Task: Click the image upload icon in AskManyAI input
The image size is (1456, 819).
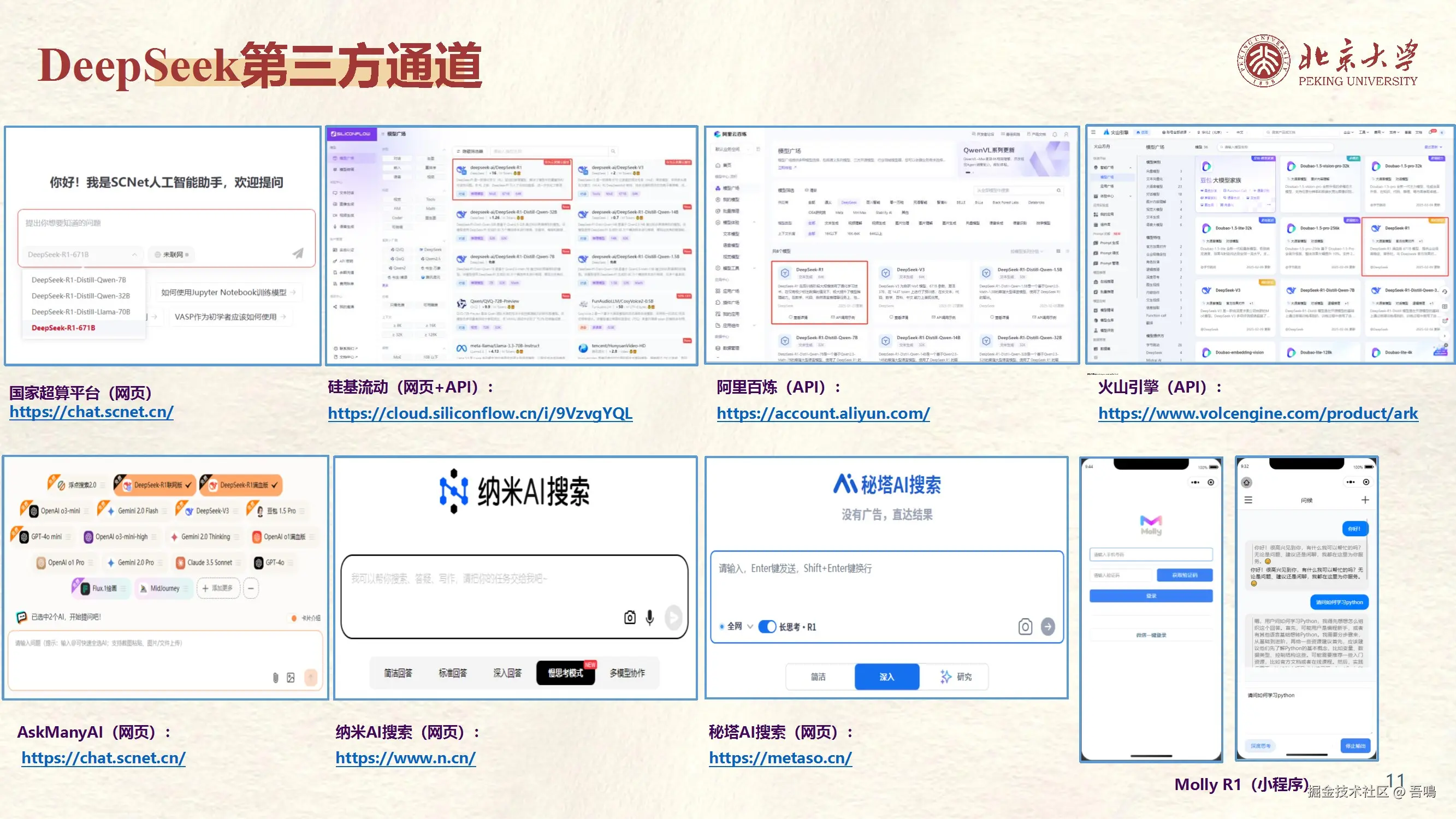Action: [291, 677]
